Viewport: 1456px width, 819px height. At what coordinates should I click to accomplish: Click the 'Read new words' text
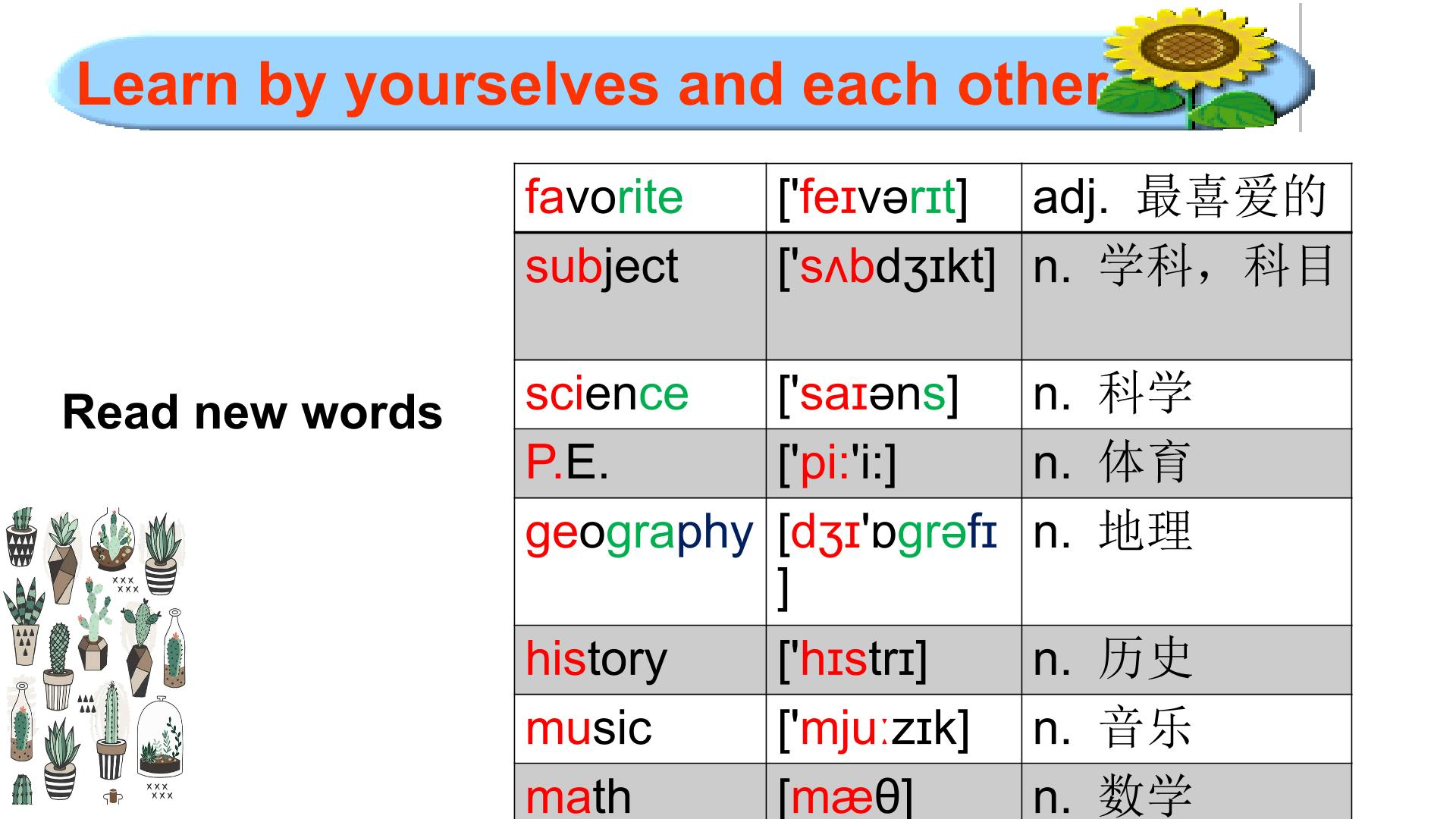252,412
